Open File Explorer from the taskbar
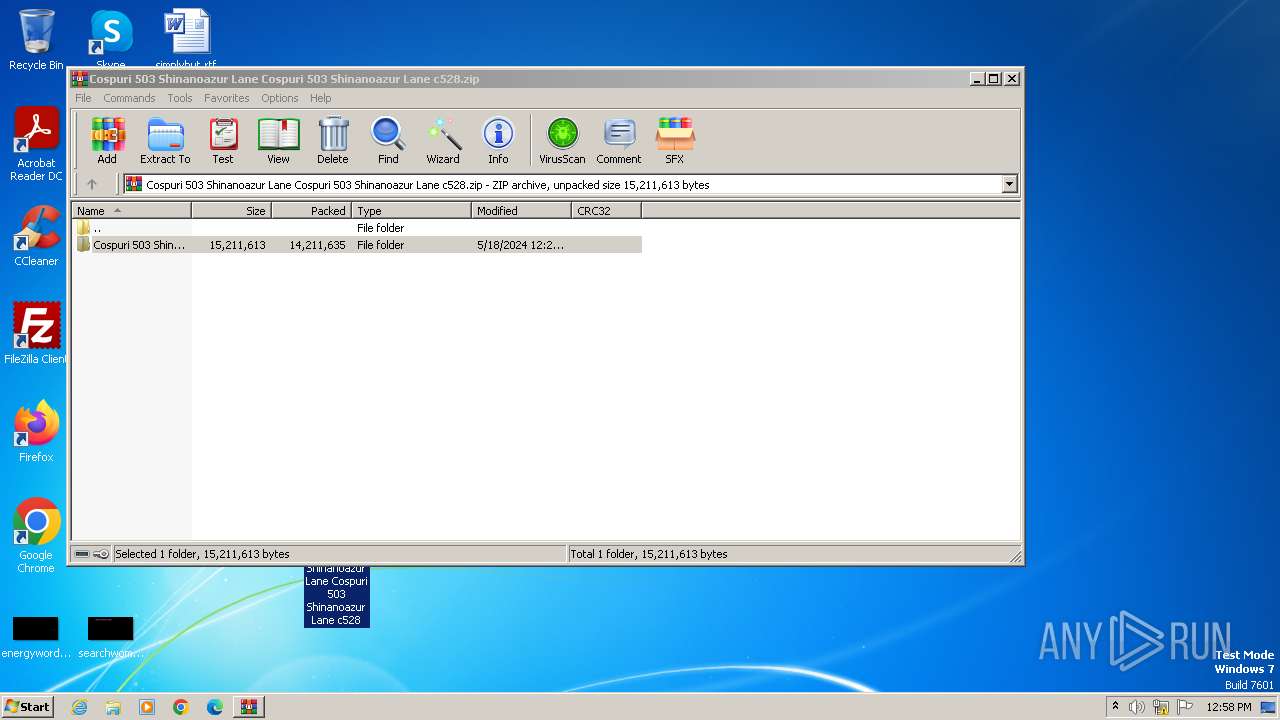The height and width of the screenshot is (720, 1280). (113, 707)
